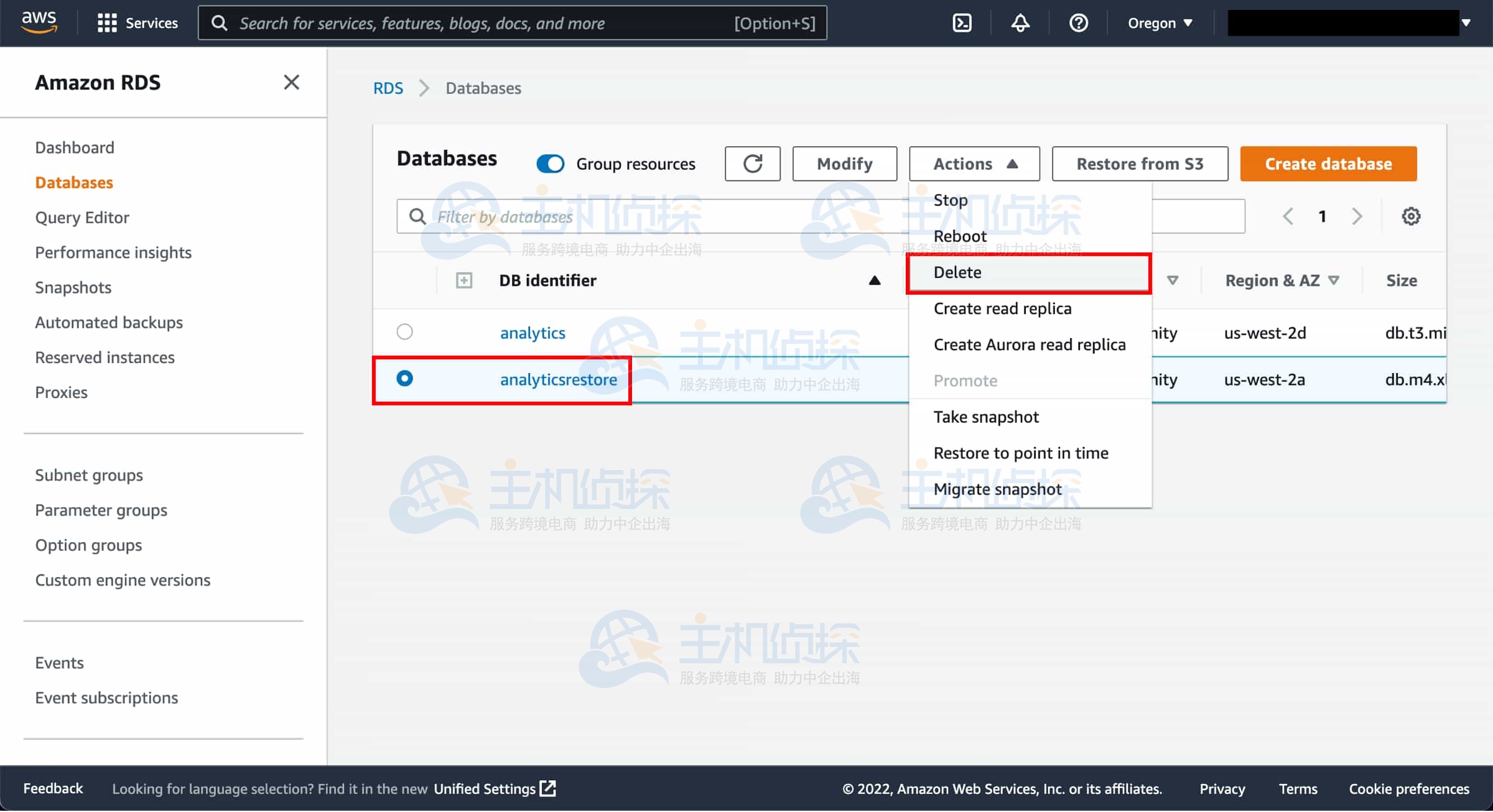The height and width of the screenshot is (812, 1493).
Task: Click the Feedback footer button
Action: pyautogui.click(x=53, y=788)
